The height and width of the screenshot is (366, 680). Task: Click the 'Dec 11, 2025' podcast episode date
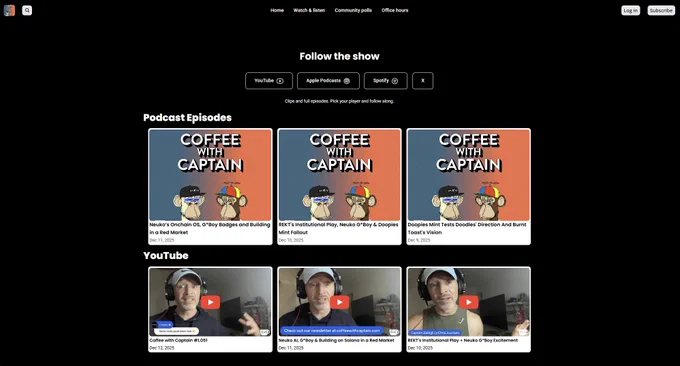162,240
